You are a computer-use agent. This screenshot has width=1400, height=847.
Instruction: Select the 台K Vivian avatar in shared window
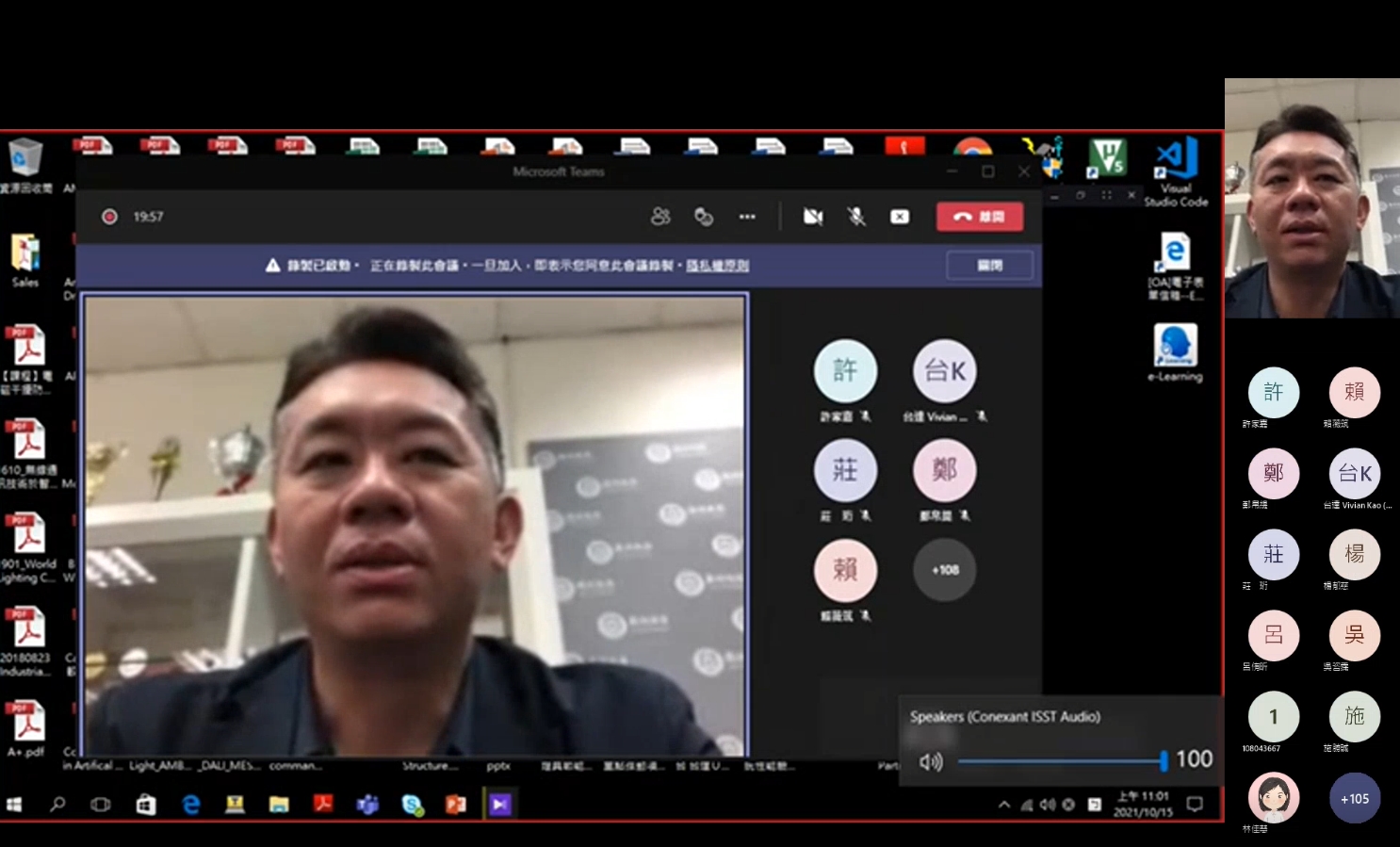[x=945, y=370]
